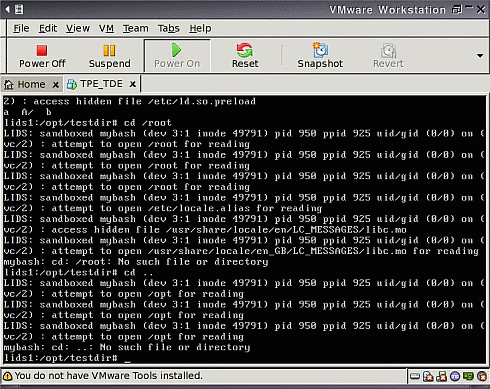Click 'mybash: cd: ..: No such file' line

127,347
